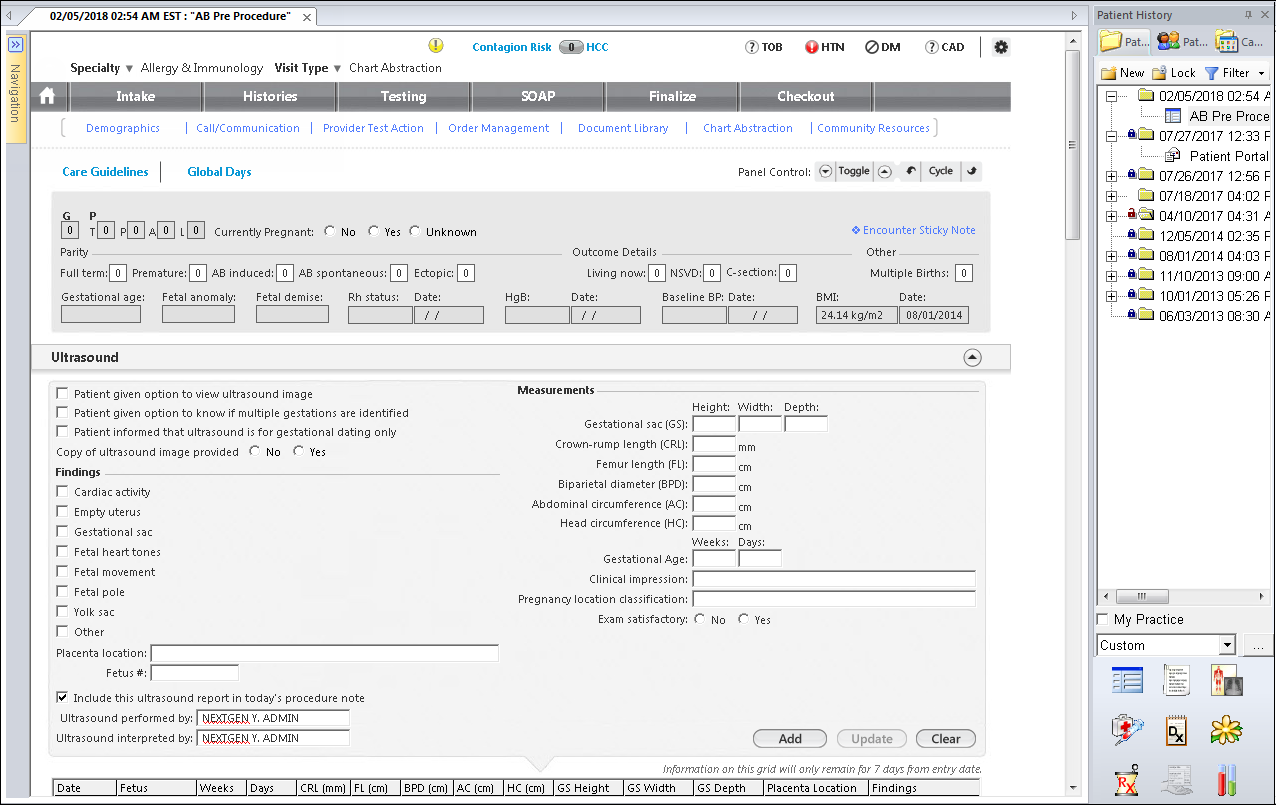Check 'Patient given option to view ultrasound image'
The image size is (1276, 805).
tap(63, 394)
